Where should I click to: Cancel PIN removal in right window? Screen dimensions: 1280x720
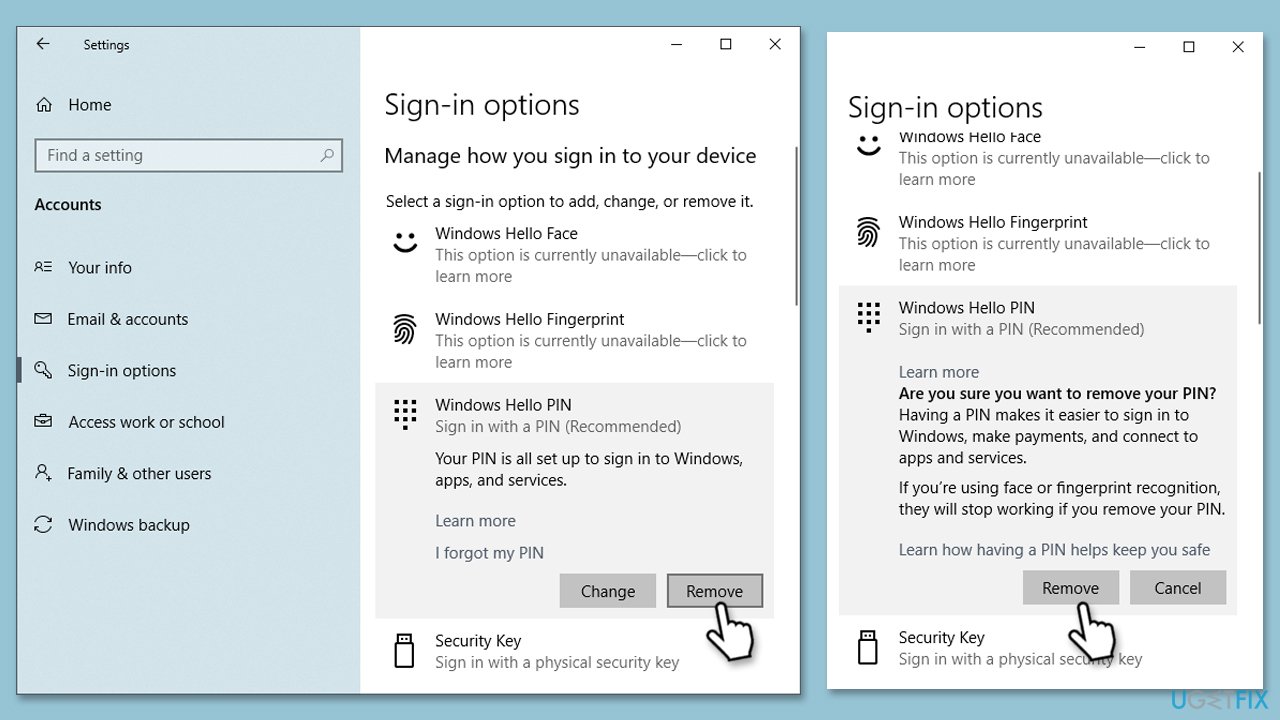(1177, 588)
